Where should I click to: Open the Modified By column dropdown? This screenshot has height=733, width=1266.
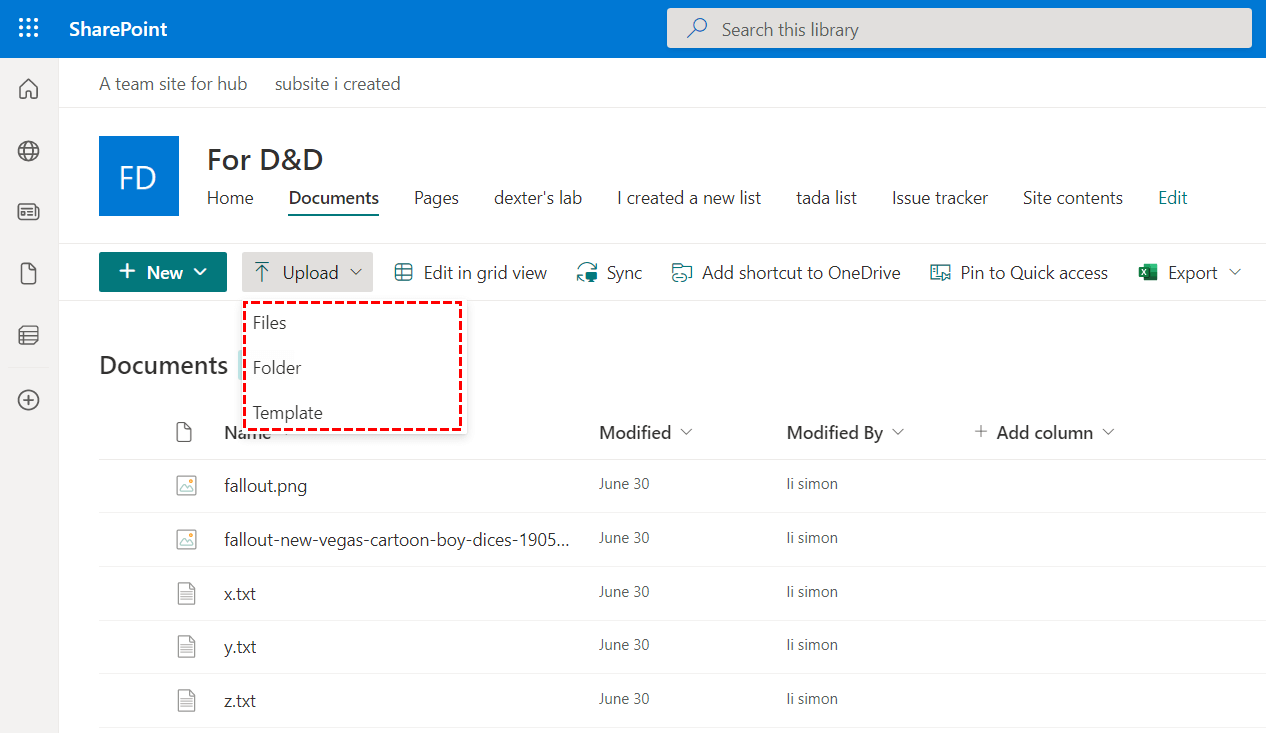click(845, 432)
